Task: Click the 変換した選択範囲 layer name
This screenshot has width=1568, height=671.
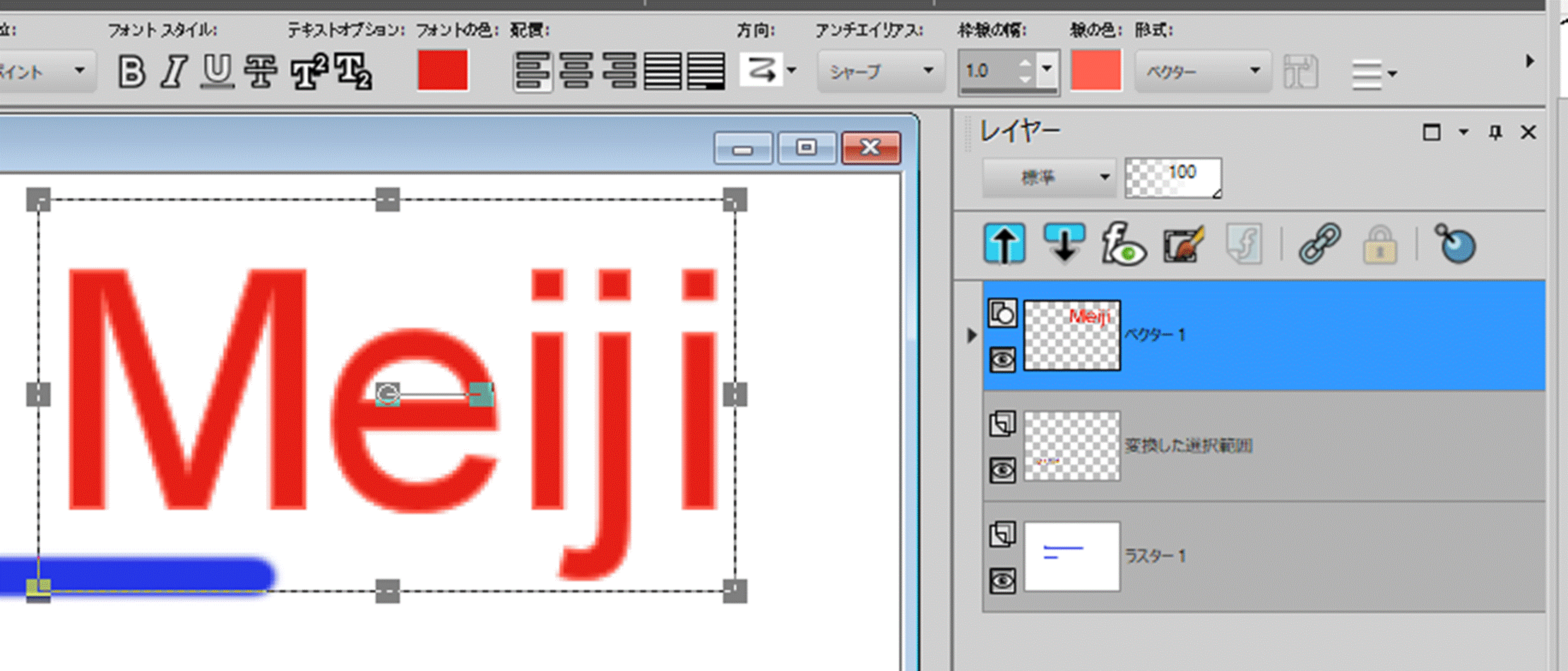Action: click(x=1188, y=446)
